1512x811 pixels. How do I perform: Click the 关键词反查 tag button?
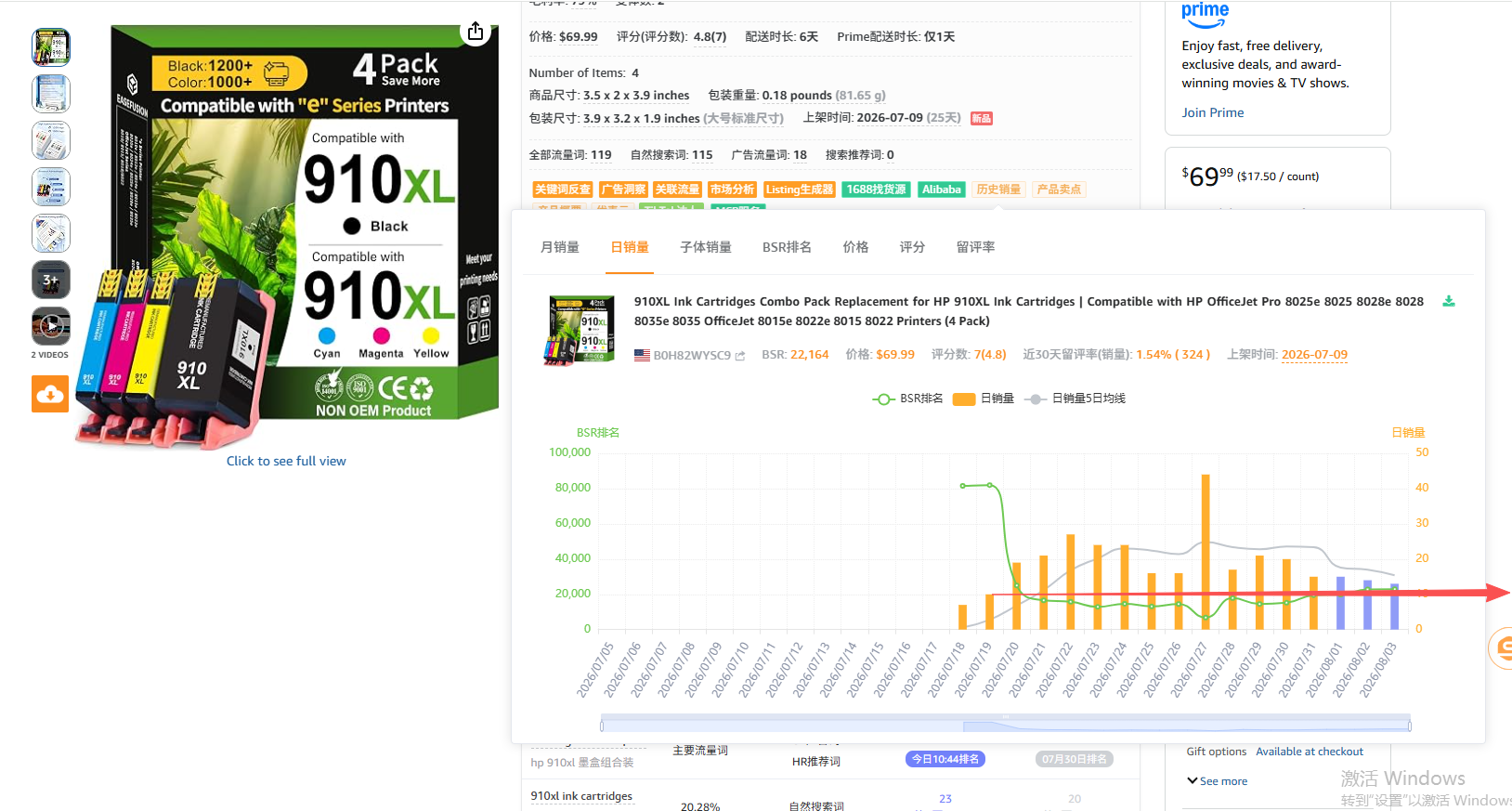point(563,190)
